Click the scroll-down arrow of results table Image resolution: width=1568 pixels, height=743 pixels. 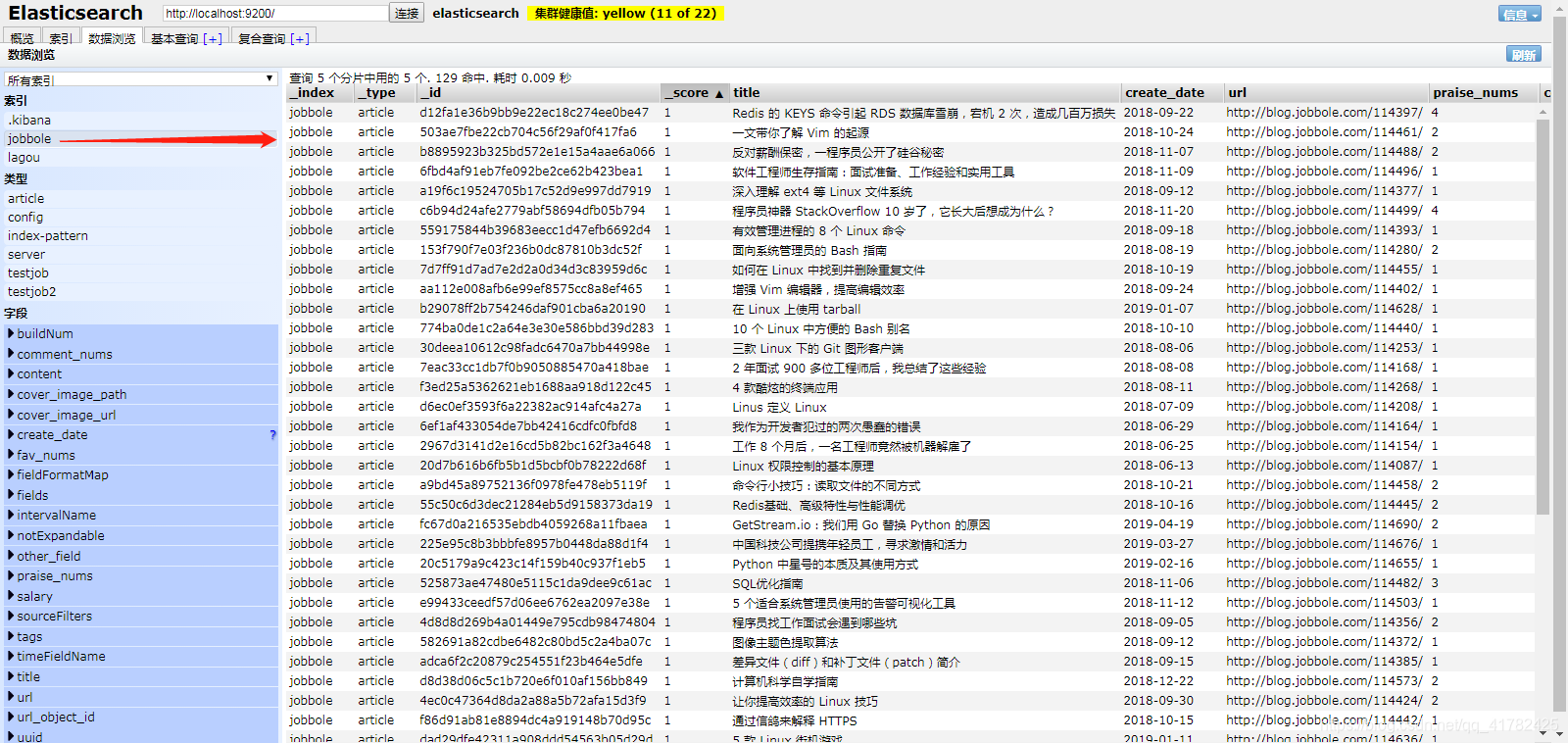(x=1543, y=734)
